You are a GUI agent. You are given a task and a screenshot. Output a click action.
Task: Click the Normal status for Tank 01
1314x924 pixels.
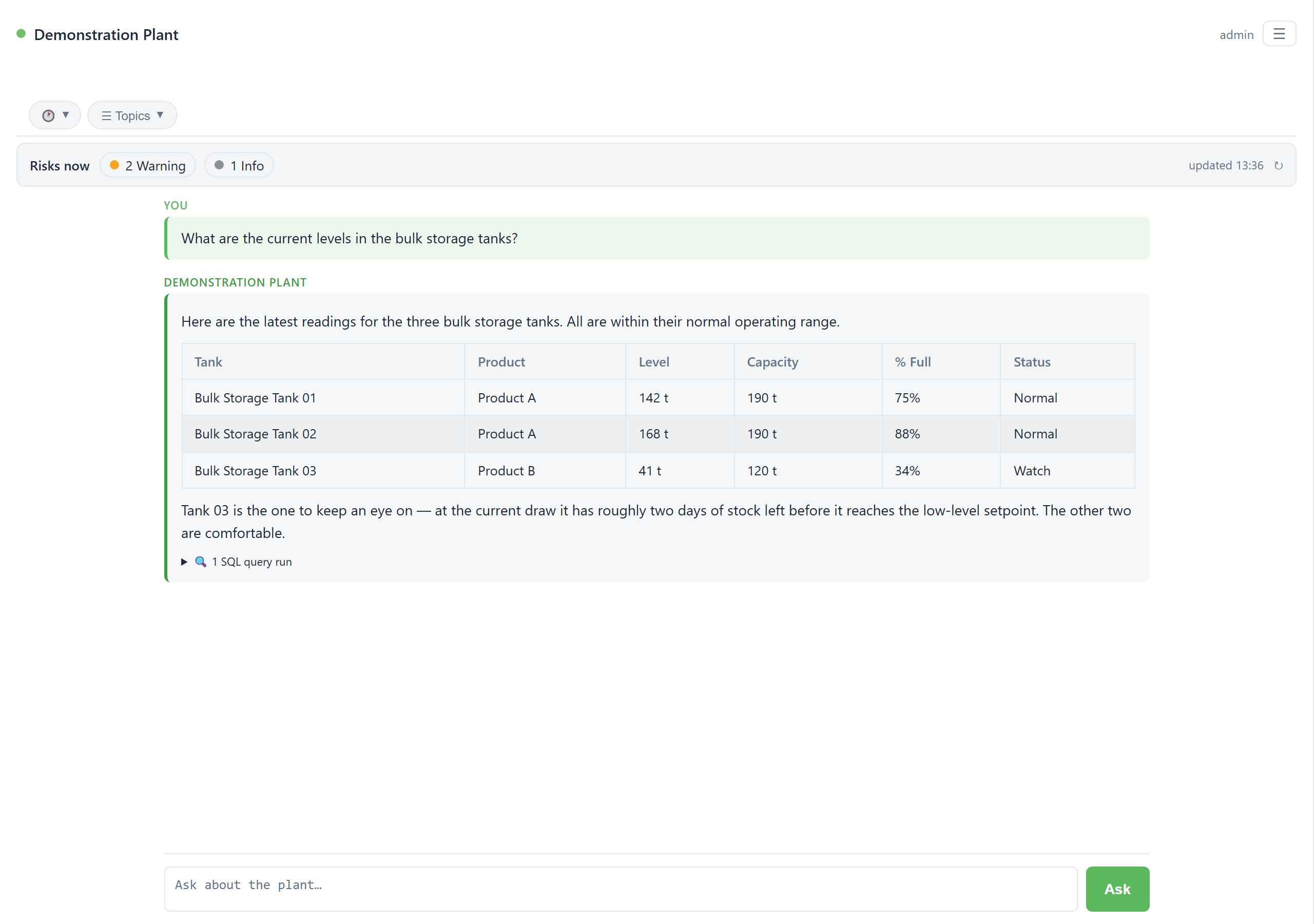coord(1035,398)
